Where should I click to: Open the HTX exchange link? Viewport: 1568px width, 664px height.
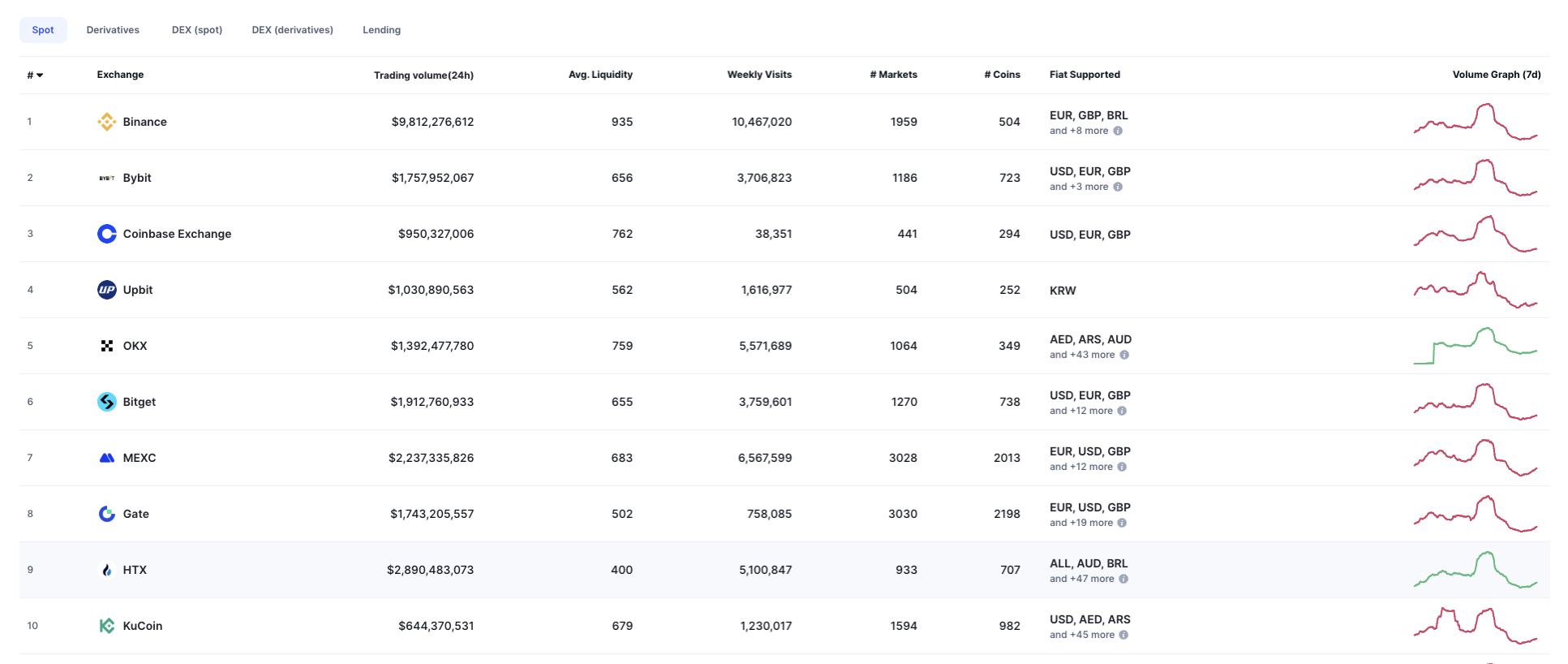coord(135,570)
